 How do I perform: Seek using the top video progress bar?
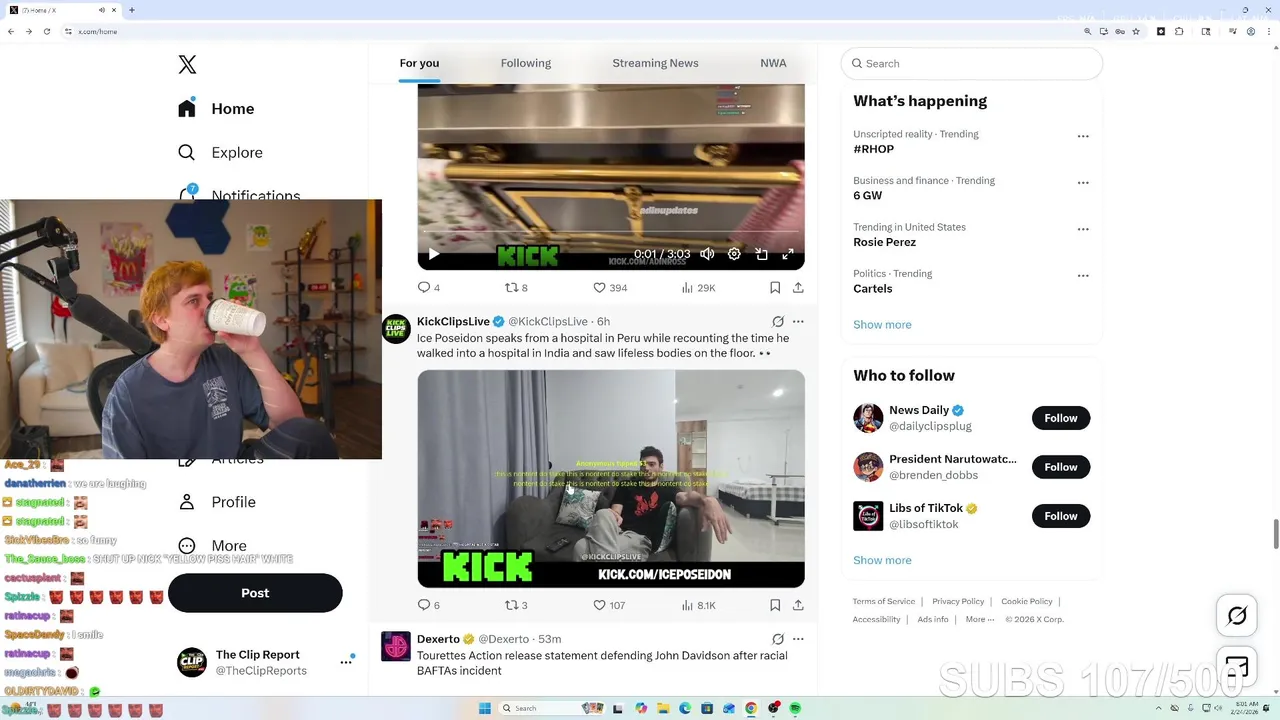tap(610, 233)
